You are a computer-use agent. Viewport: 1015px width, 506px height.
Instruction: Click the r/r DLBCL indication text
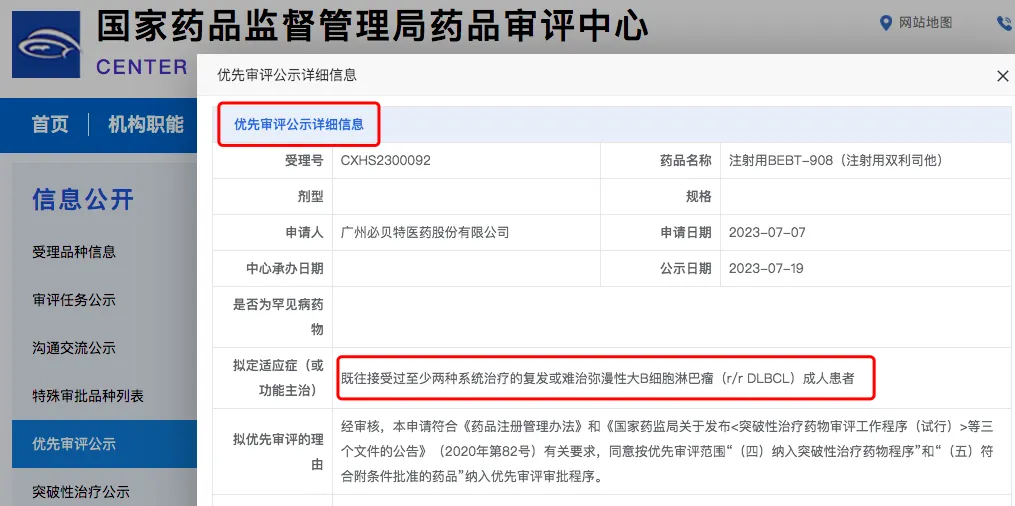coord(598,378)
